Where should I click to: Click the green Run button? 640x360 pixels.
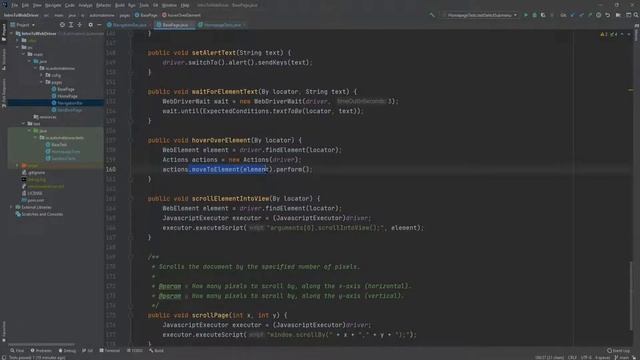pyautogui.click(x=526, y=15)
